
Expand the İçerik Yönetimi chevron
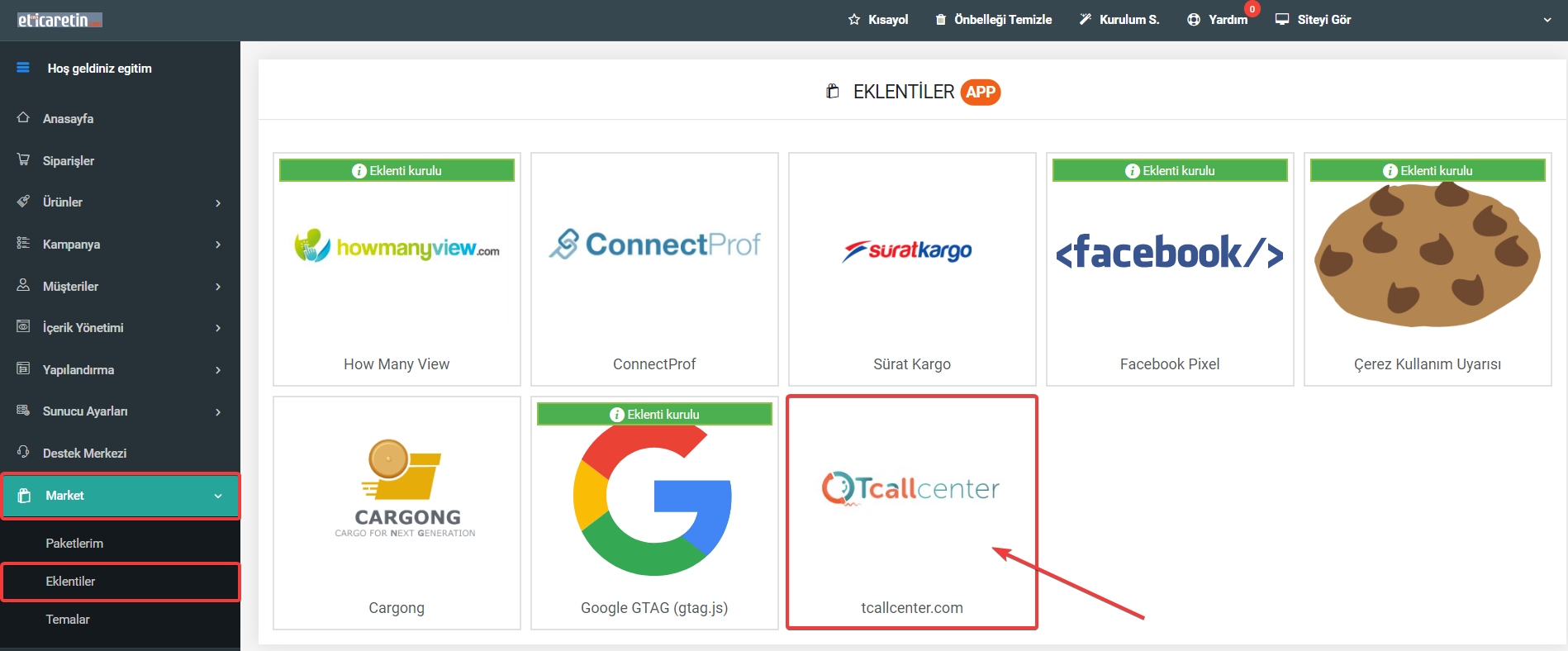point(218,328)
